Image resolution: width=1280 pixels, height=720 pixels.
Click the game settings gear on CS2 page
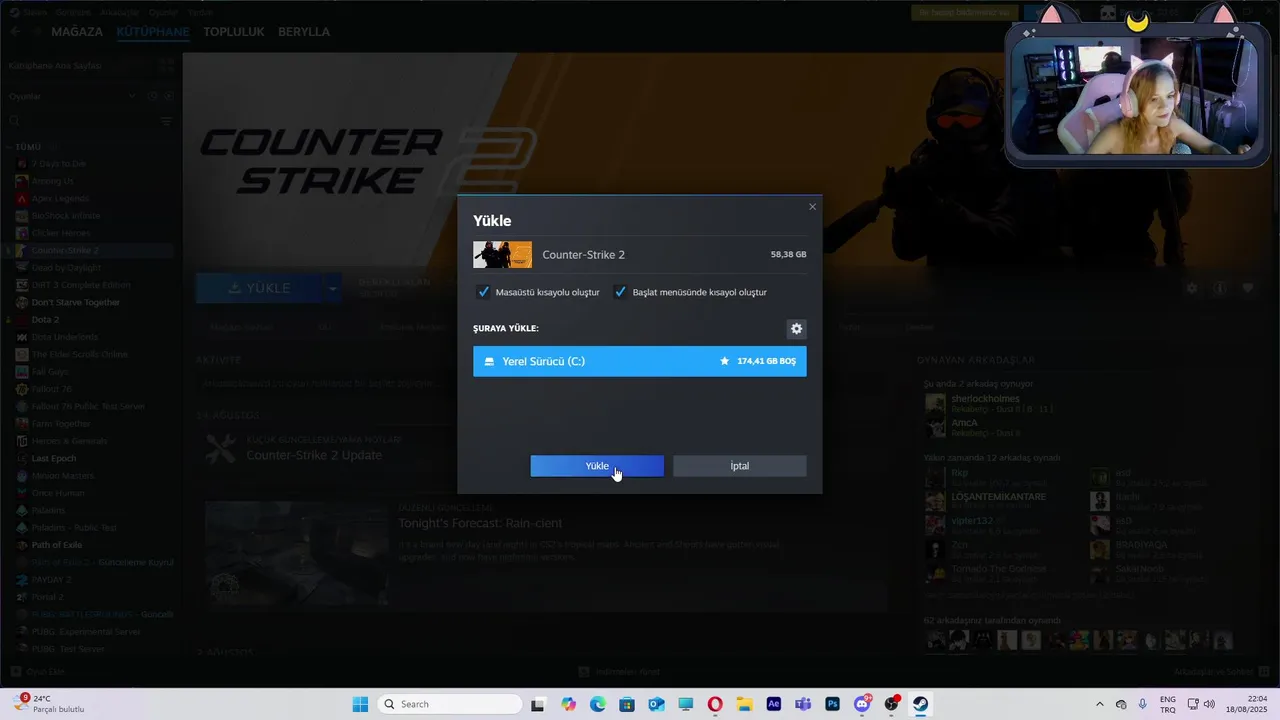1192,288
